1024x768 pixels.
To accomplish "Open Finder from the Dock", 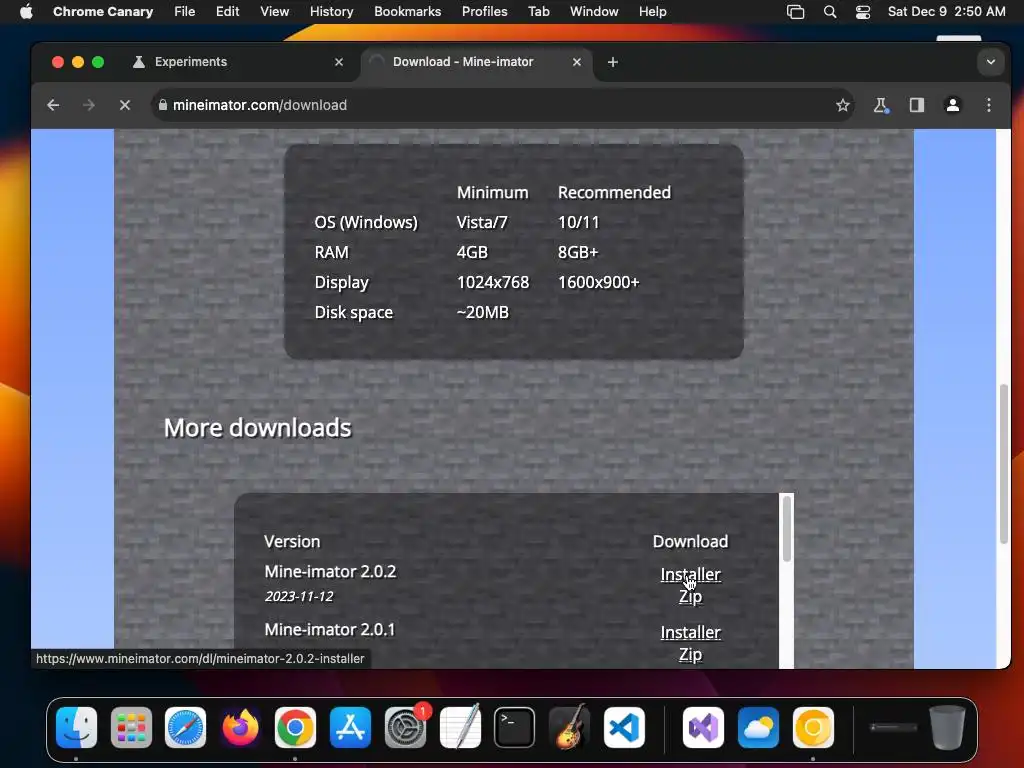I will coord(76,728).
